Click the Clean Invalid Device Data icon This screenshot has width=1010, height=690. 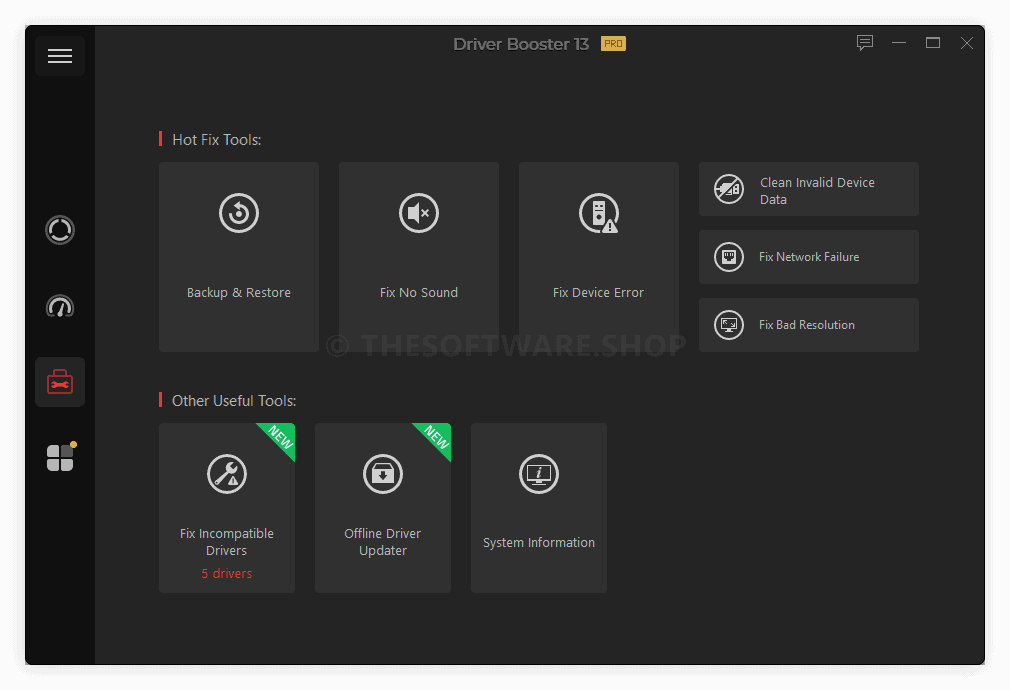729,190
